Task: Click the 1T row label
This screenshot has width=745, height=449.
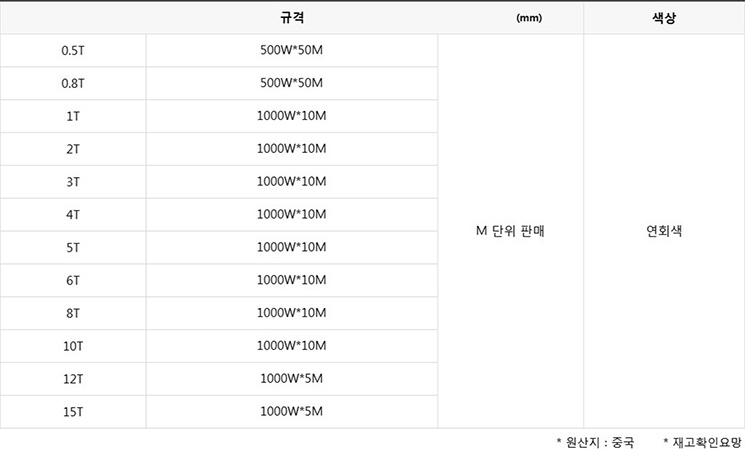Action: 73,116
